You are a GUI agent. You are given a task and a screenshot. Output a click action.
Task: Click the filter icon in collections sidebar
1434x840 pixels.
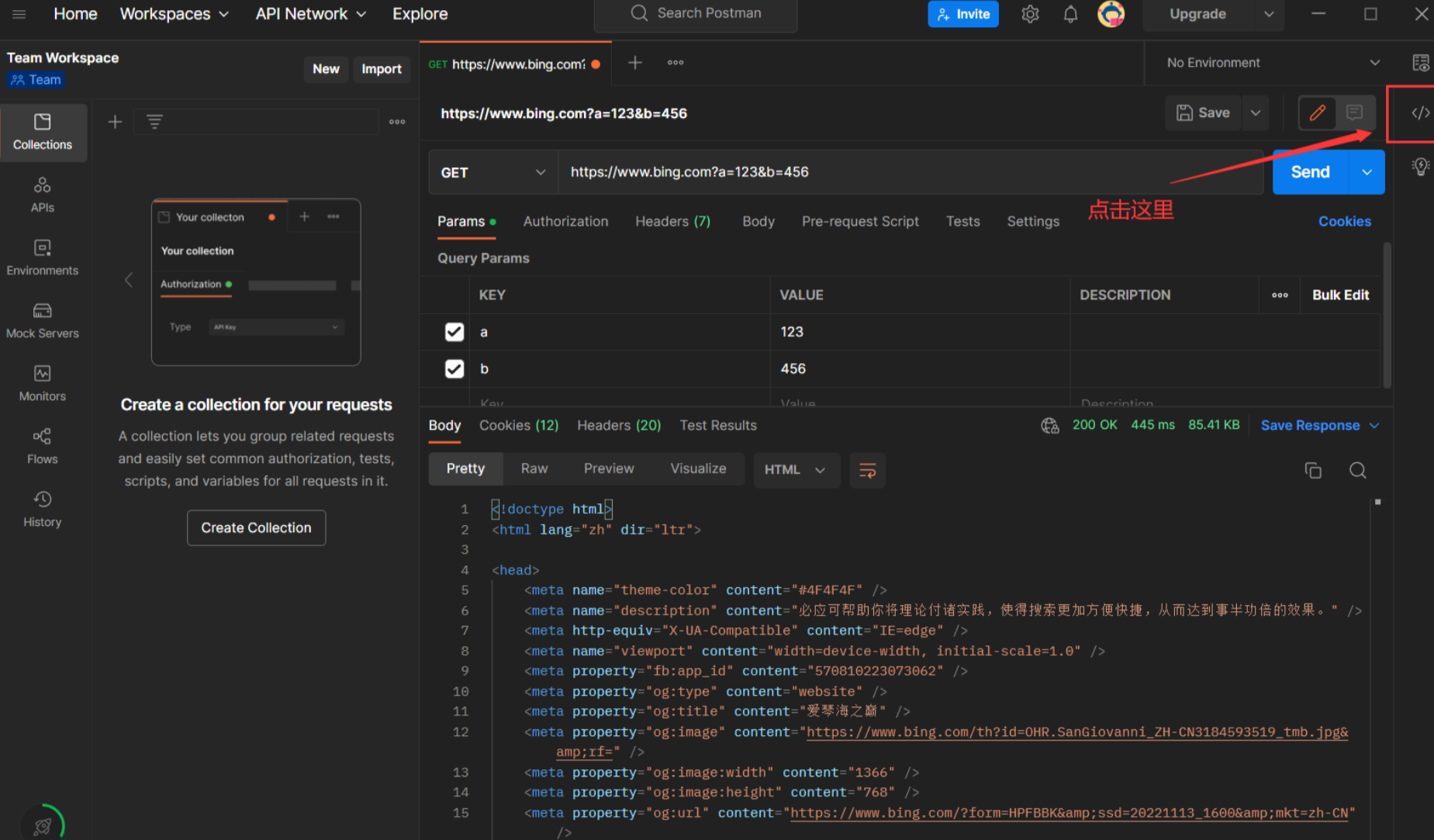coord(154,122)
